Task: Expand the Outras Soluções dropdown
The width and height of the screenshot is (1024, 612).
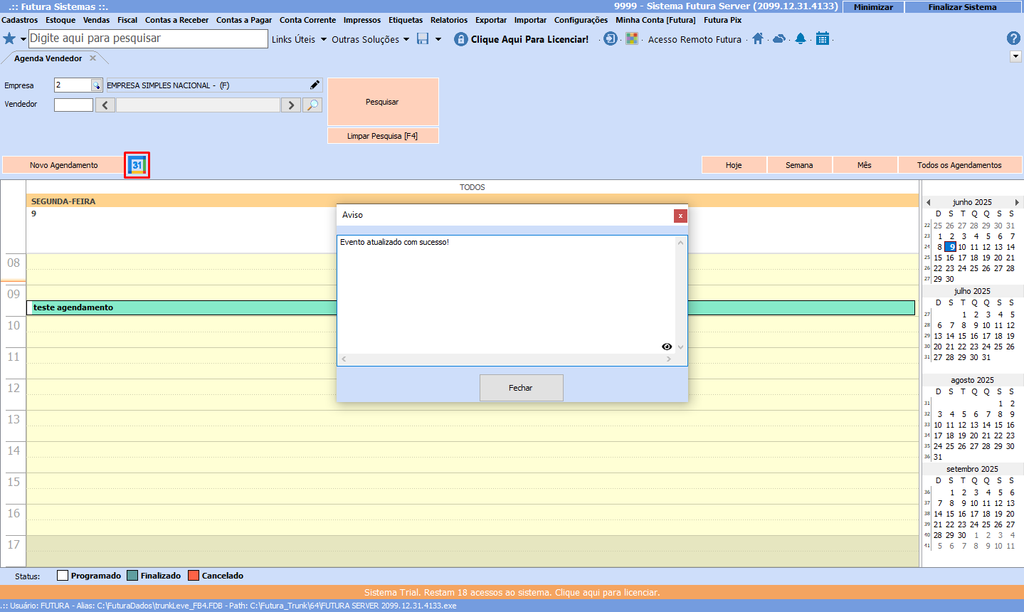Action: coord(370,40)
